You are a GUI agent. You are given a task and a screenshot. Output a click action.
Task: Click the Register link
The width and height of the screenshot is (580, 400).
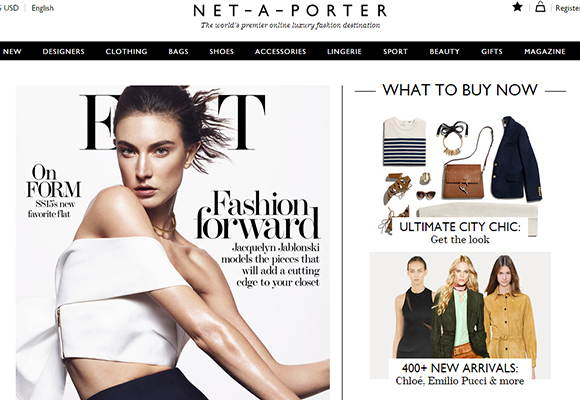click(x=567, y=8)
